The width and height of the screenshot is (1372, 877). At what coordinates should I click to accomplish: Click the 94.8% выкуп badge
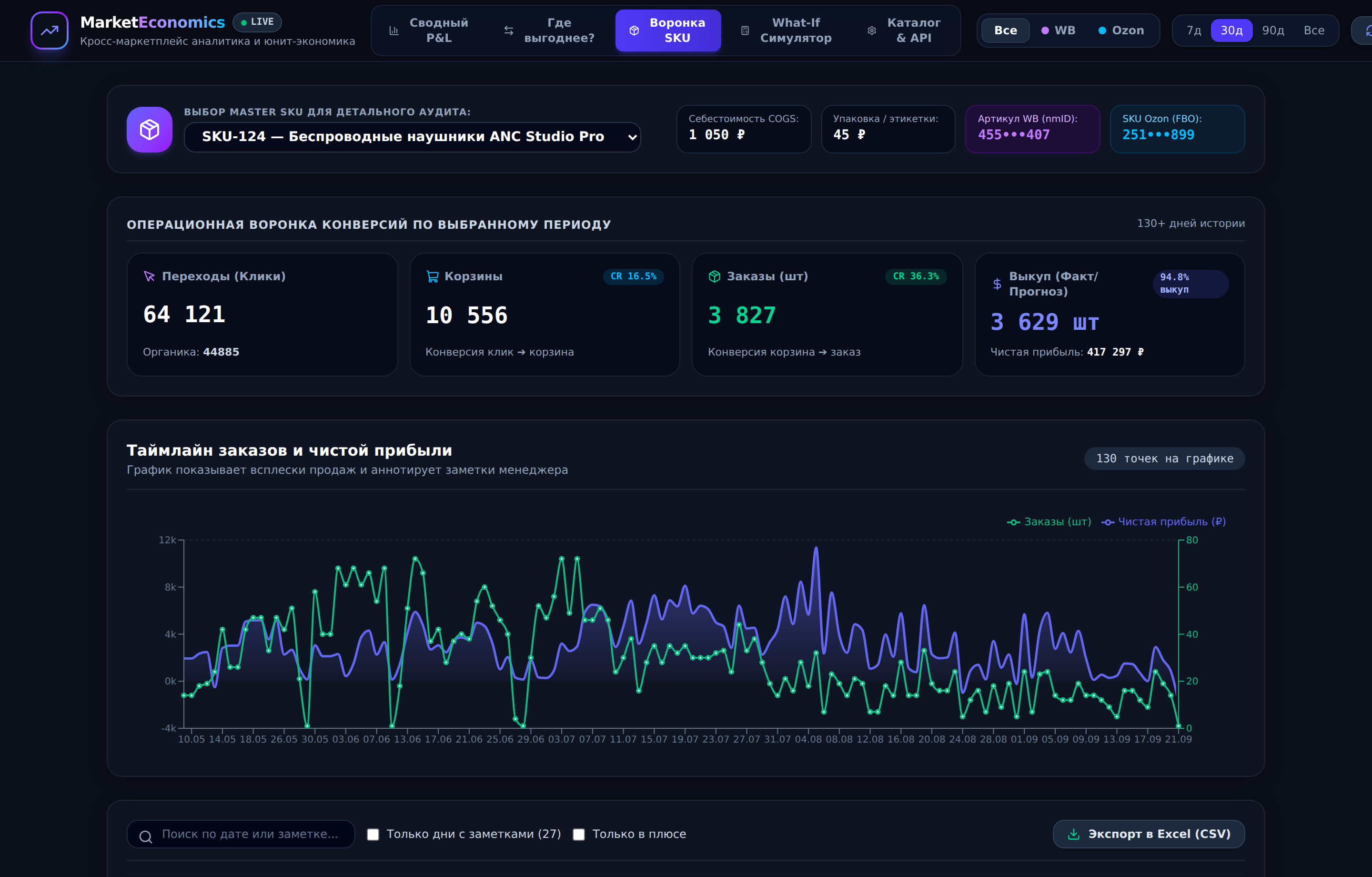point(1191,284)
